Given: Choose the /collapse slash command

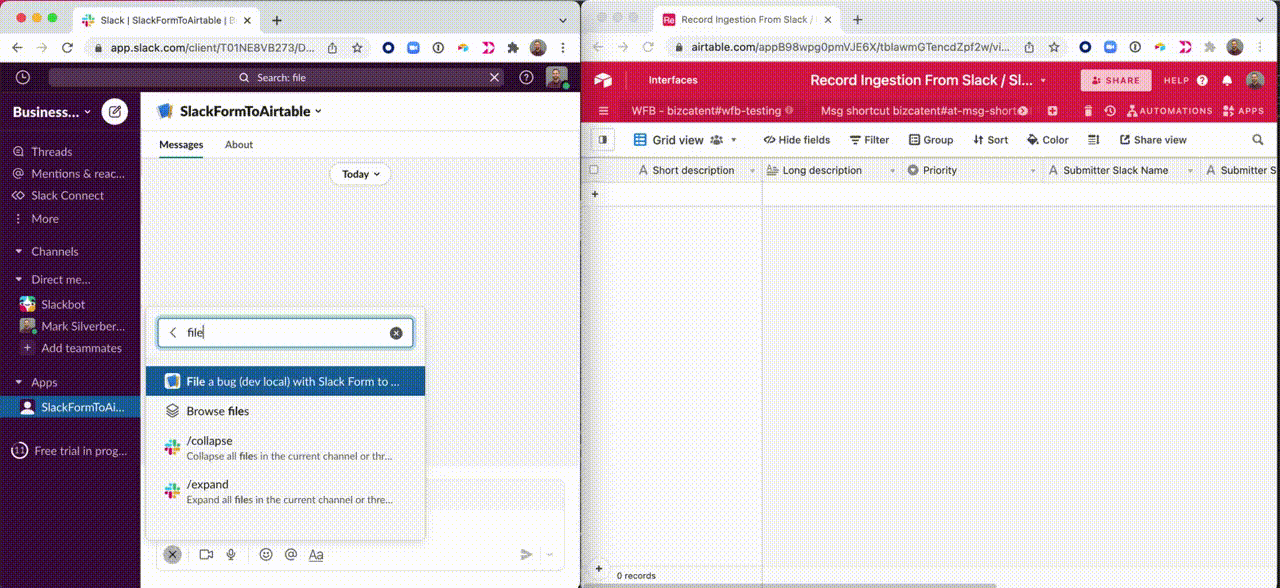Looking at the screenshot, I should [285, 448].
